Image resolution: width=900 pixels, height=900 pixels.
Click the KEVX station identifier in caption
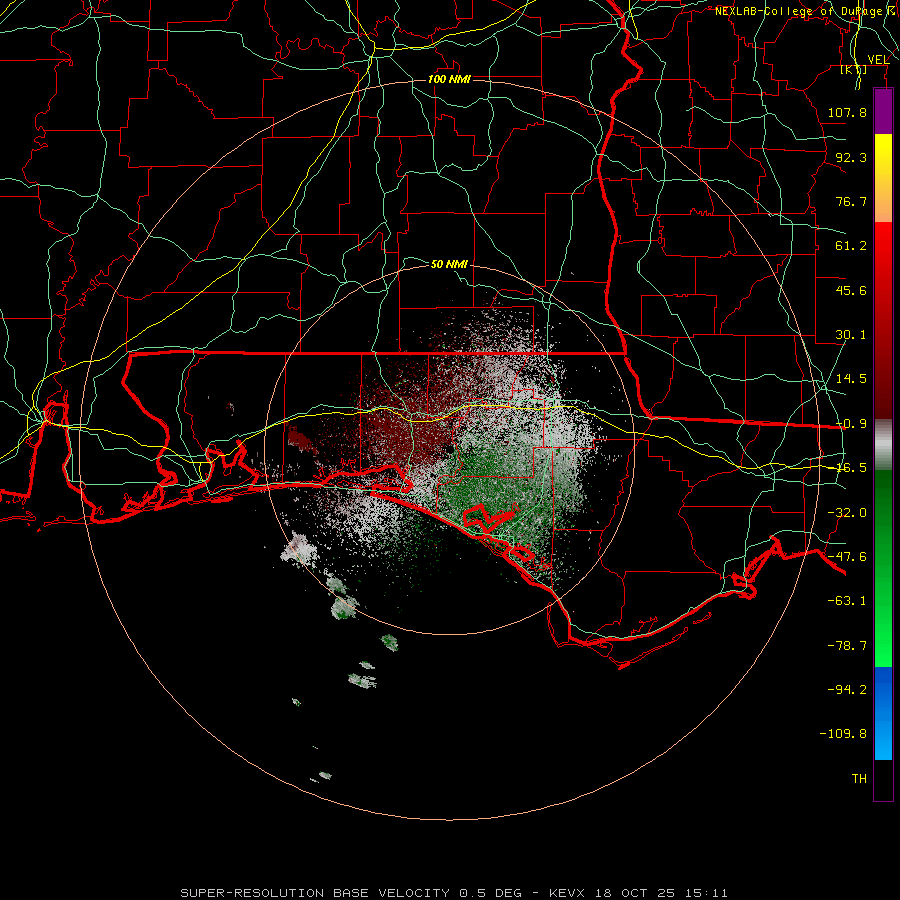tap(566, 893)
